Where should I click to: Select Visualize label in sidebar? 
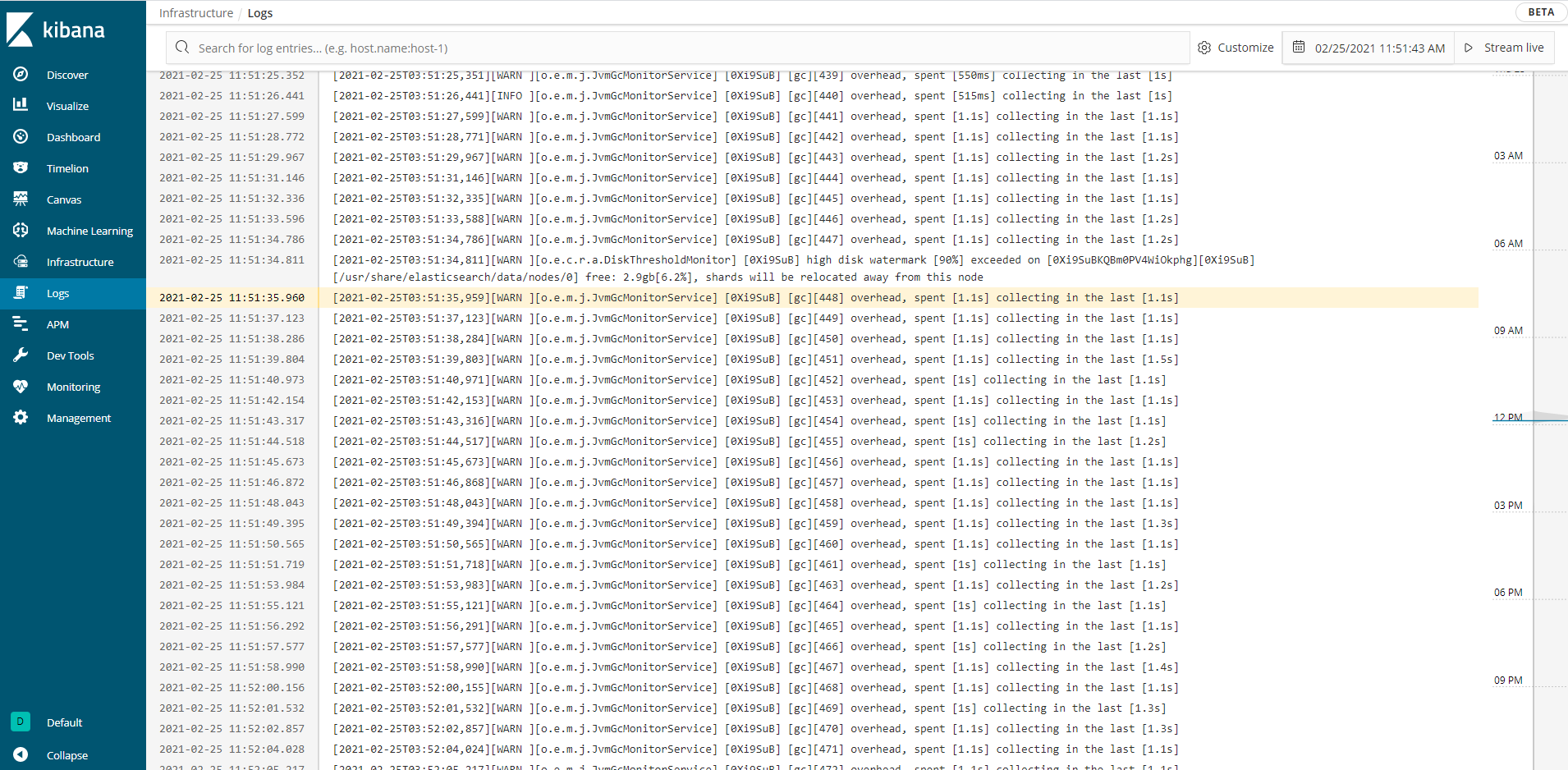pos(67,106)
